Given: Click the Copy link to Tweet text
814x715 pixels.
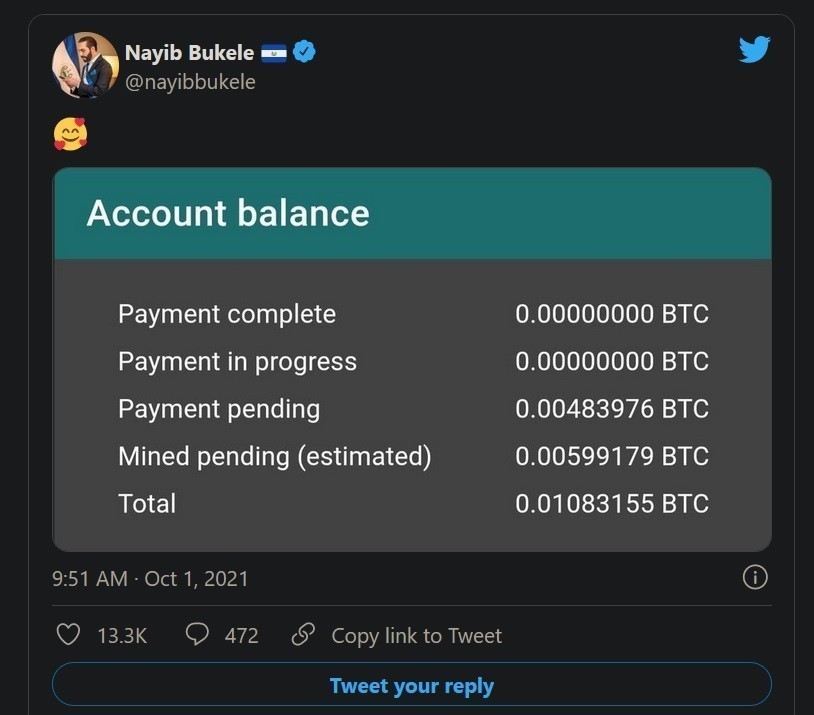Looking at the screenshot, I should [x=416, y=636].
